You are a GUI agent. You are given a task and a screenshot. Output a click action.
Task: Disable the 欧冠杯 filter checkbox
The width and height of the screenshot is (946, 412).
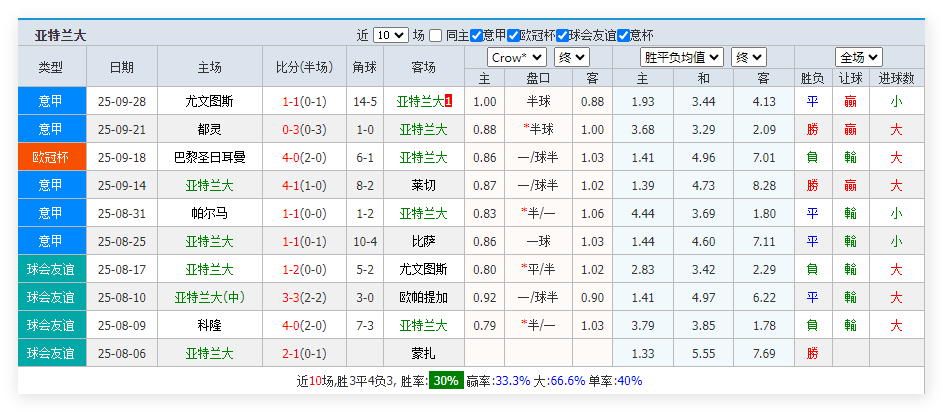click(513, 35)
